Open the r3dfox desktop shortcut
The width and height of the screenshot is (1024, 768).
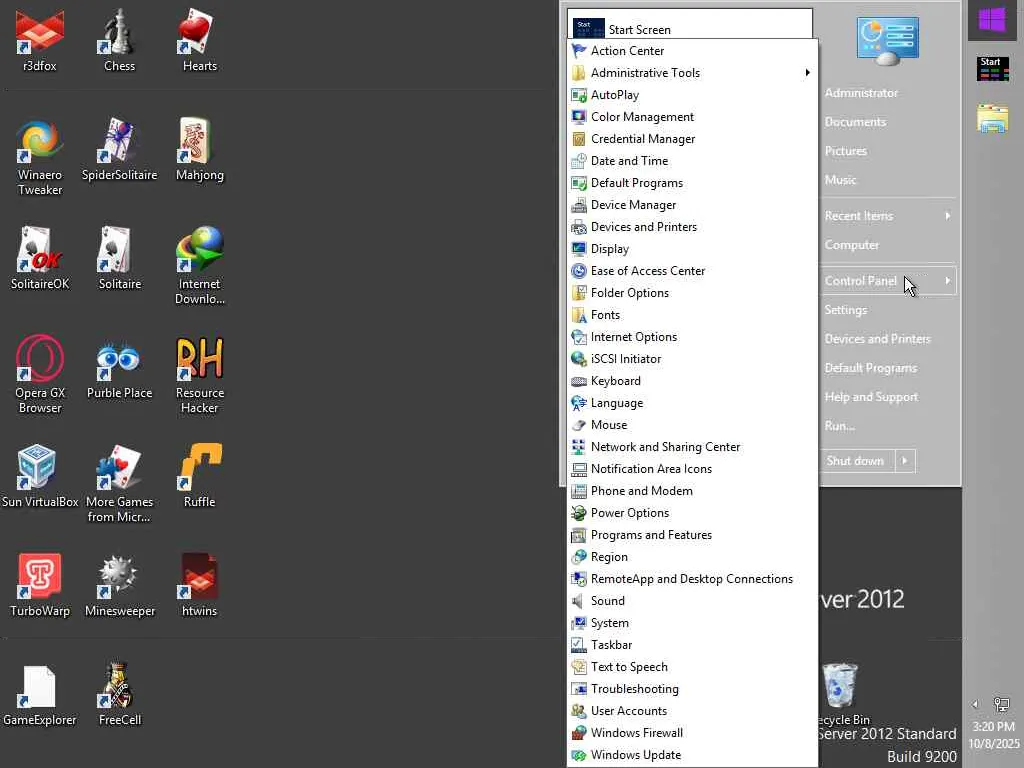tap(40, 40)
